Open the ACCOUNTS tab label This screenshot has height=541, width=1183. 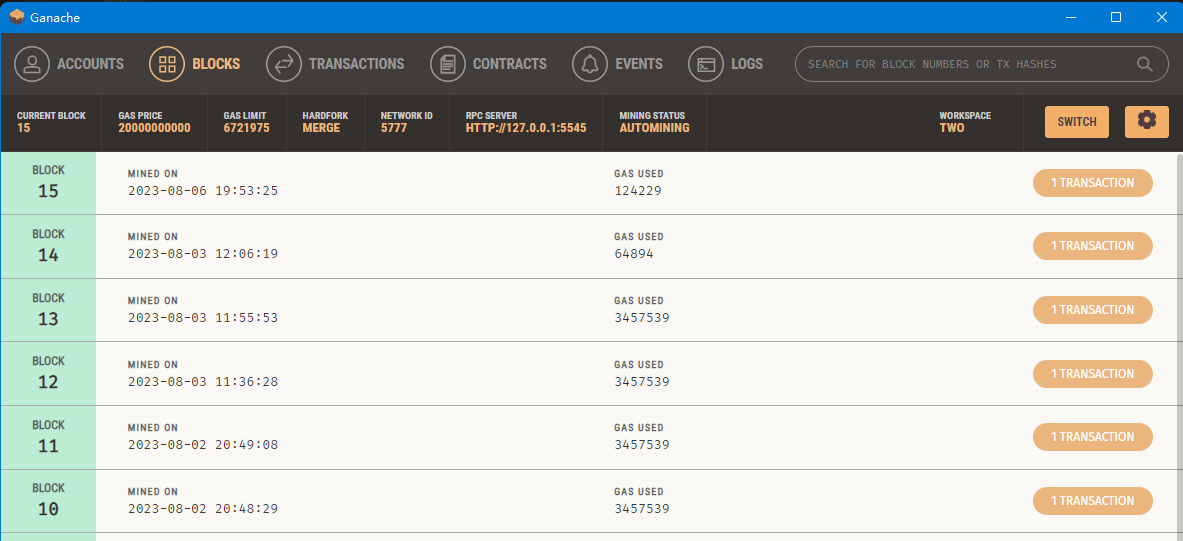pos(91,64)
